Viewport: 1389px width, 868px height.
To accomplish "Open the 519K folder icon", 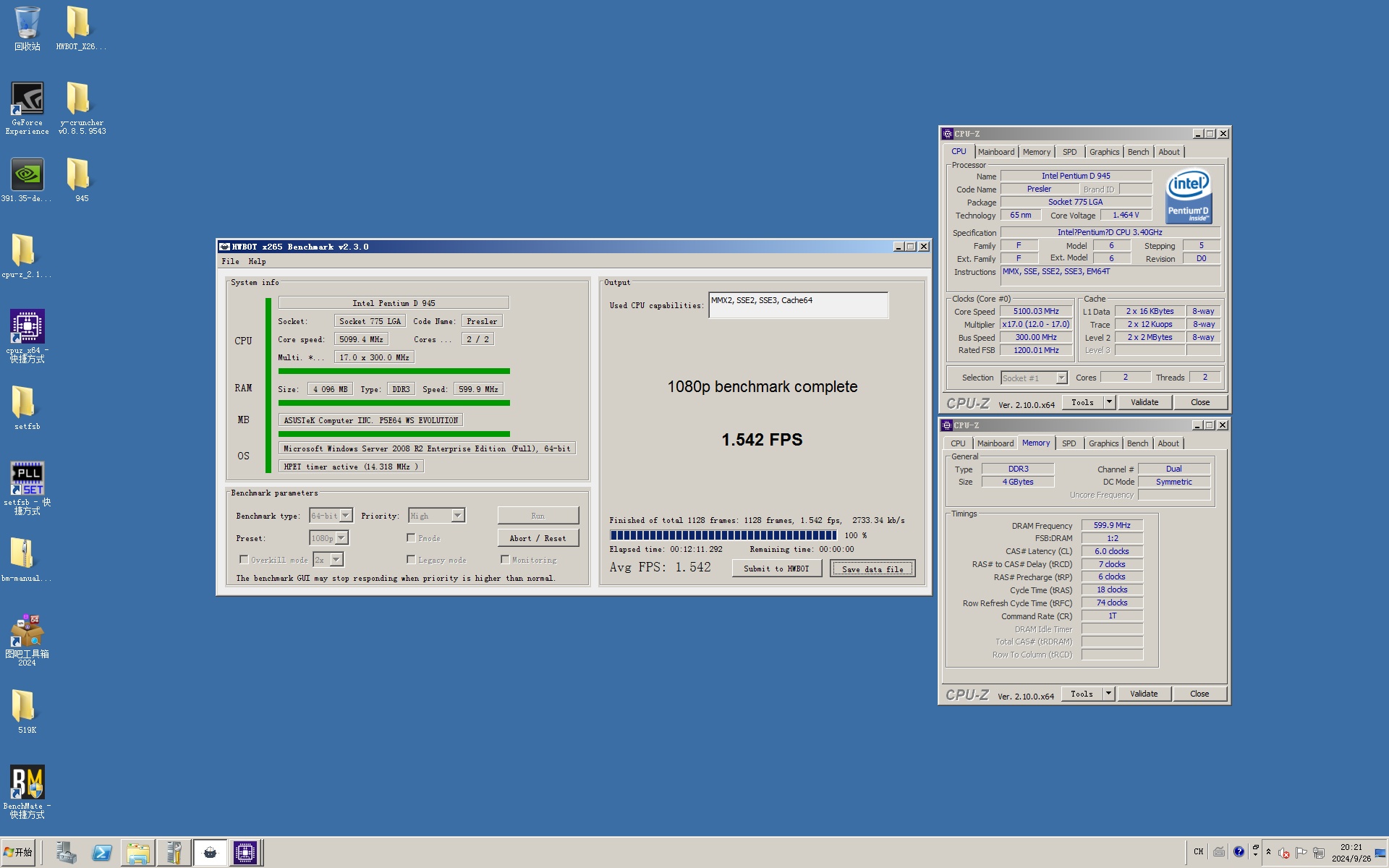I will (27, 712).
